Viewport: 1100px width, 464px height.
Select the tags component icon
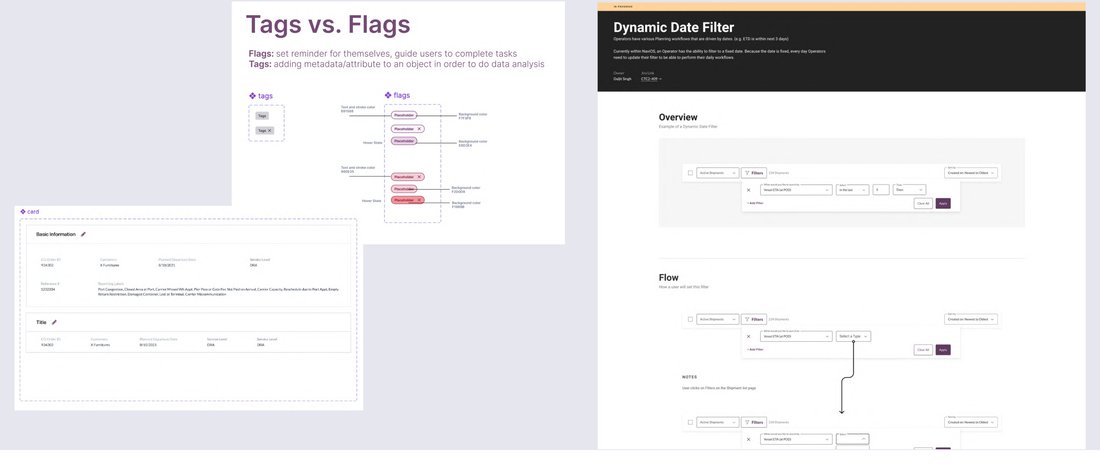[x=253, y=95]
